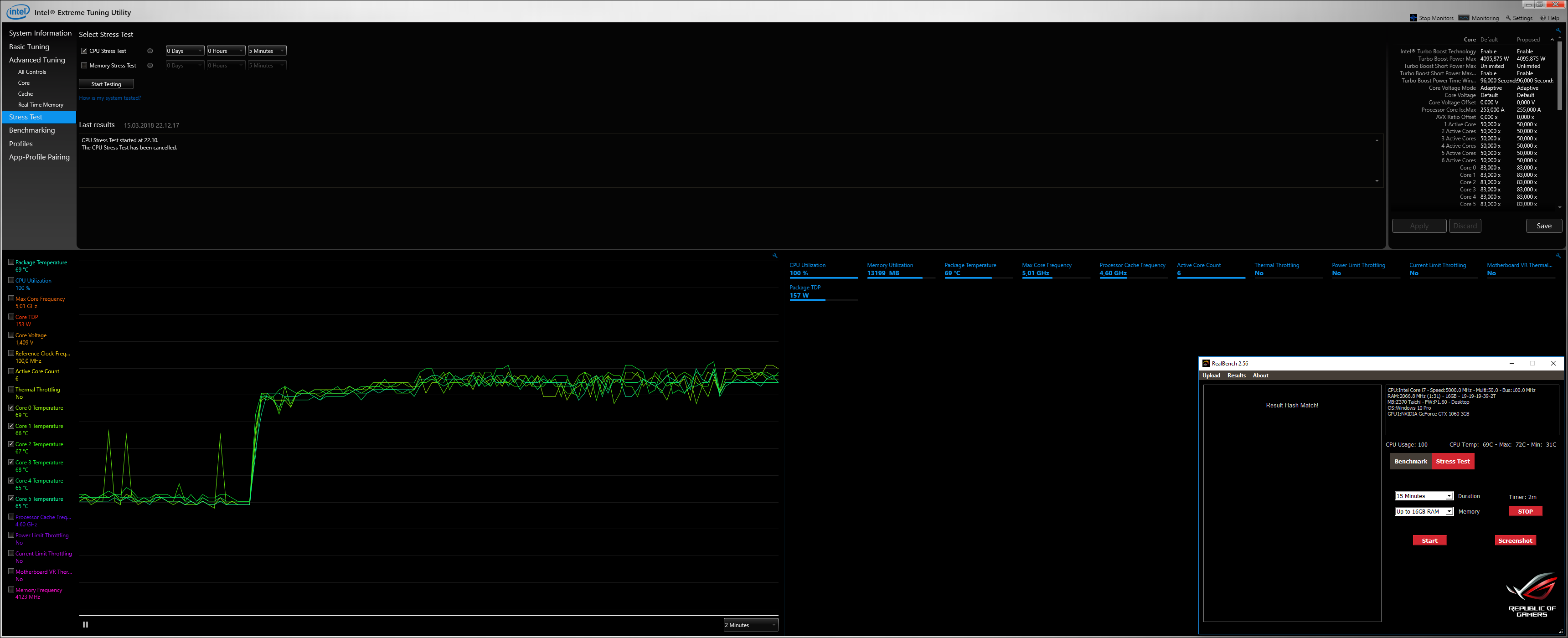Click the up arrow in Last results box
This screenshot has width=1568, height=638.
pos(1377,141)
